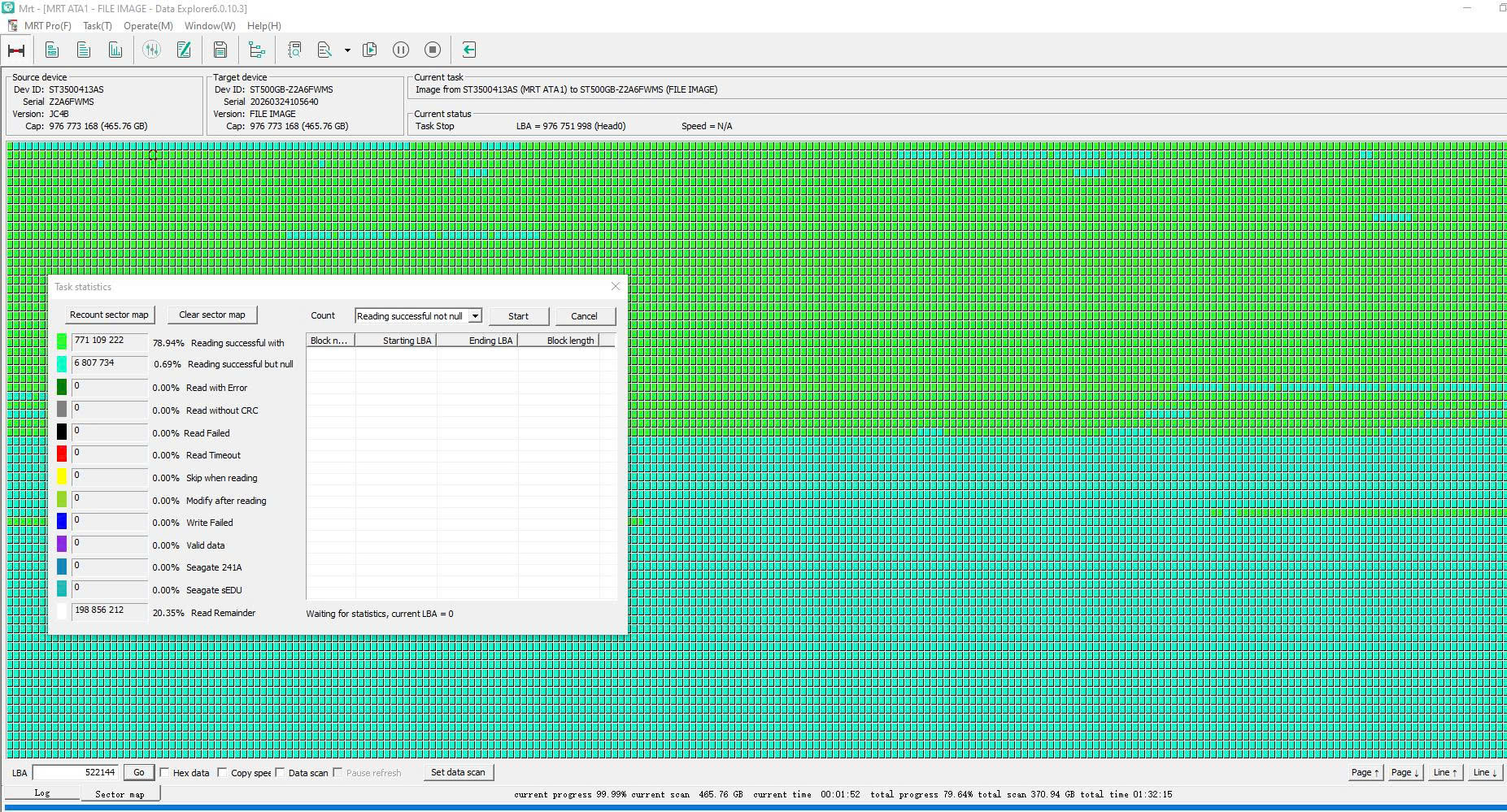The height and width of the screenshot is (812, 1507).
Task: Click the document edit pencil icon
Action: pos(184,50)
